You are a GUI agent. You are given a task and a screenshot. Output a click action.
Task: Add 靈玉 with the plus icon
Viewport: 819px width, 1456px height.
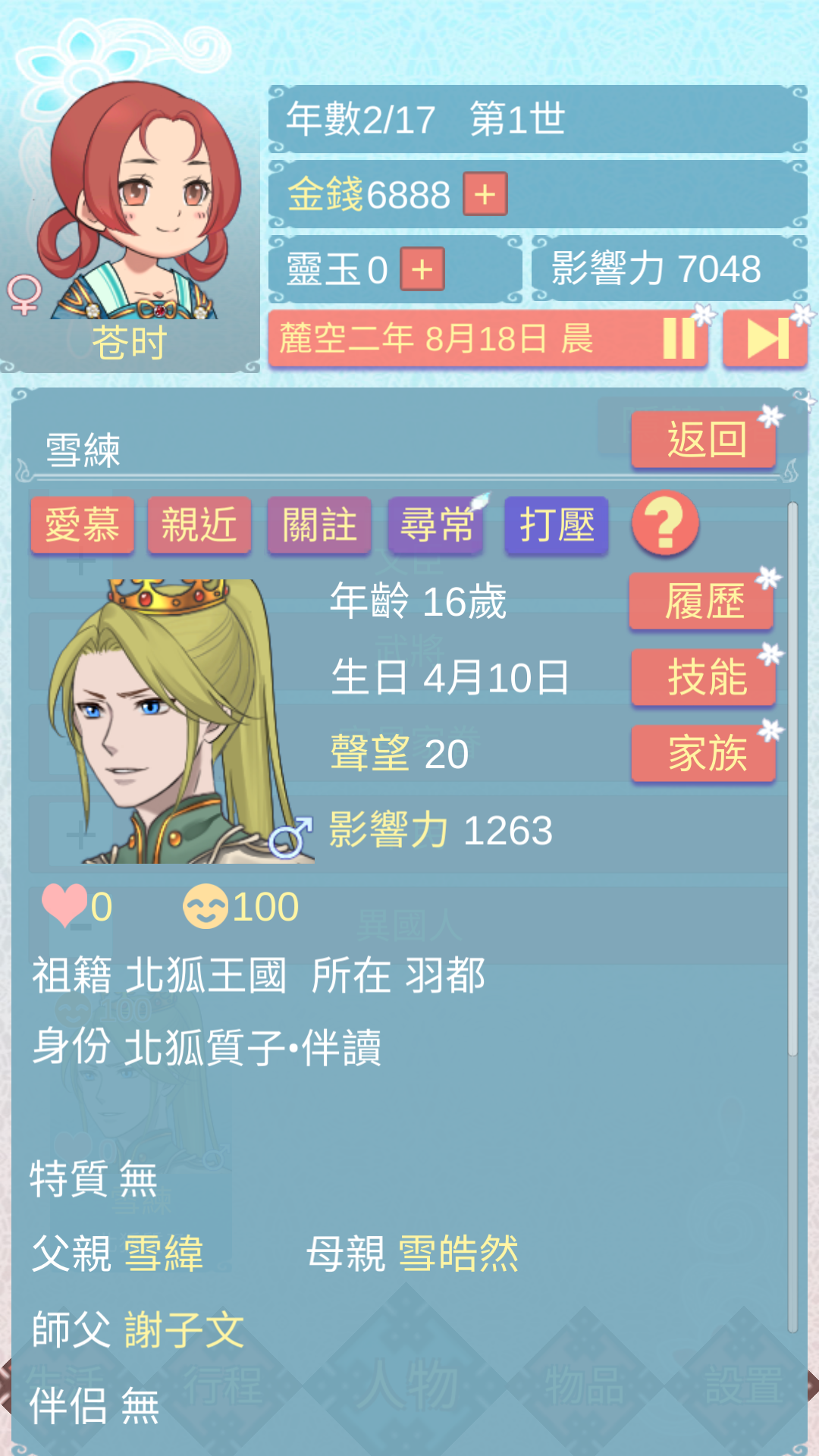point(422,269)
